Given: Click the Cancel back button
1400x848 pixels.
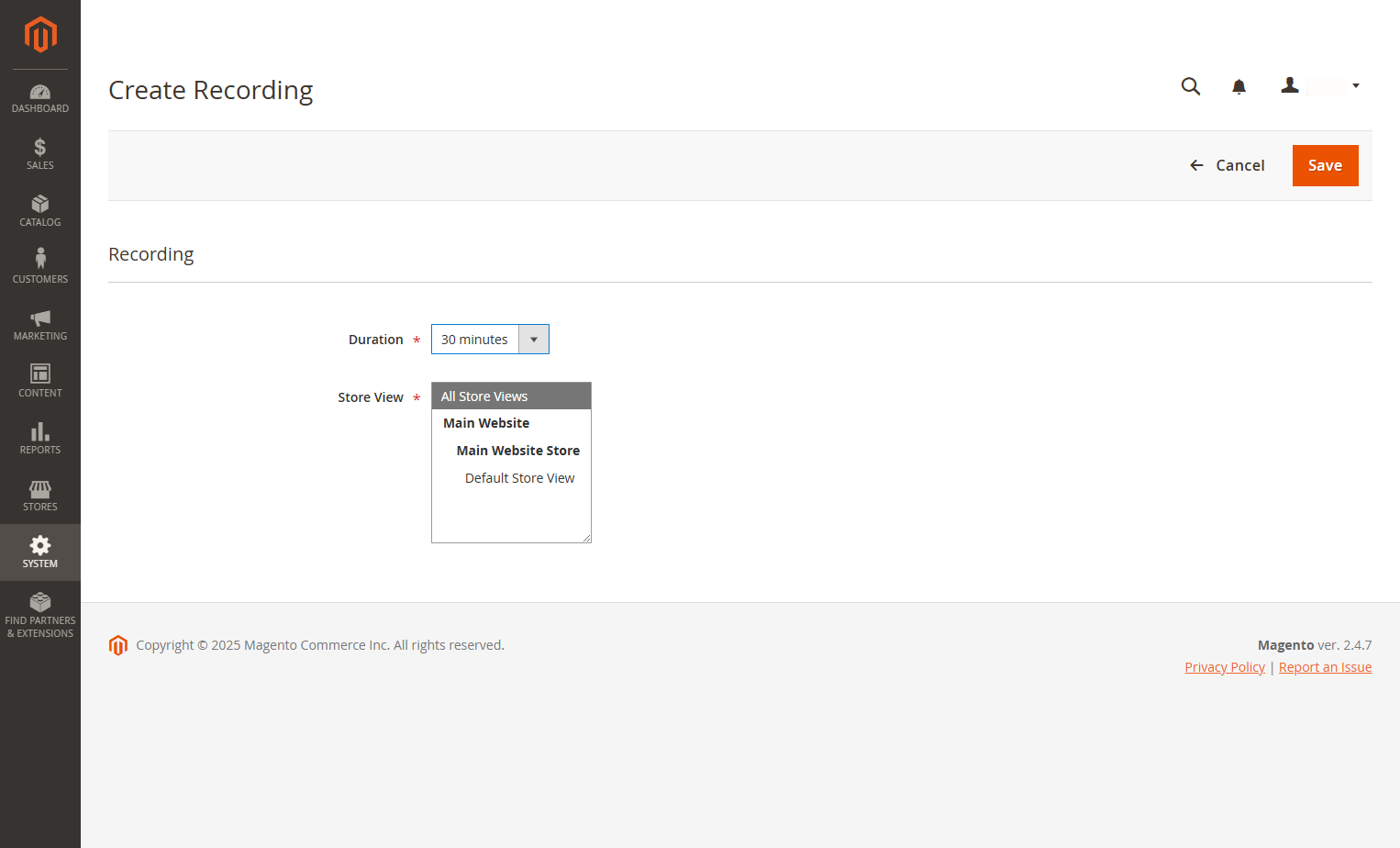Looking at the screenshot, I should pyautogui.click(x=1227, y=165).
